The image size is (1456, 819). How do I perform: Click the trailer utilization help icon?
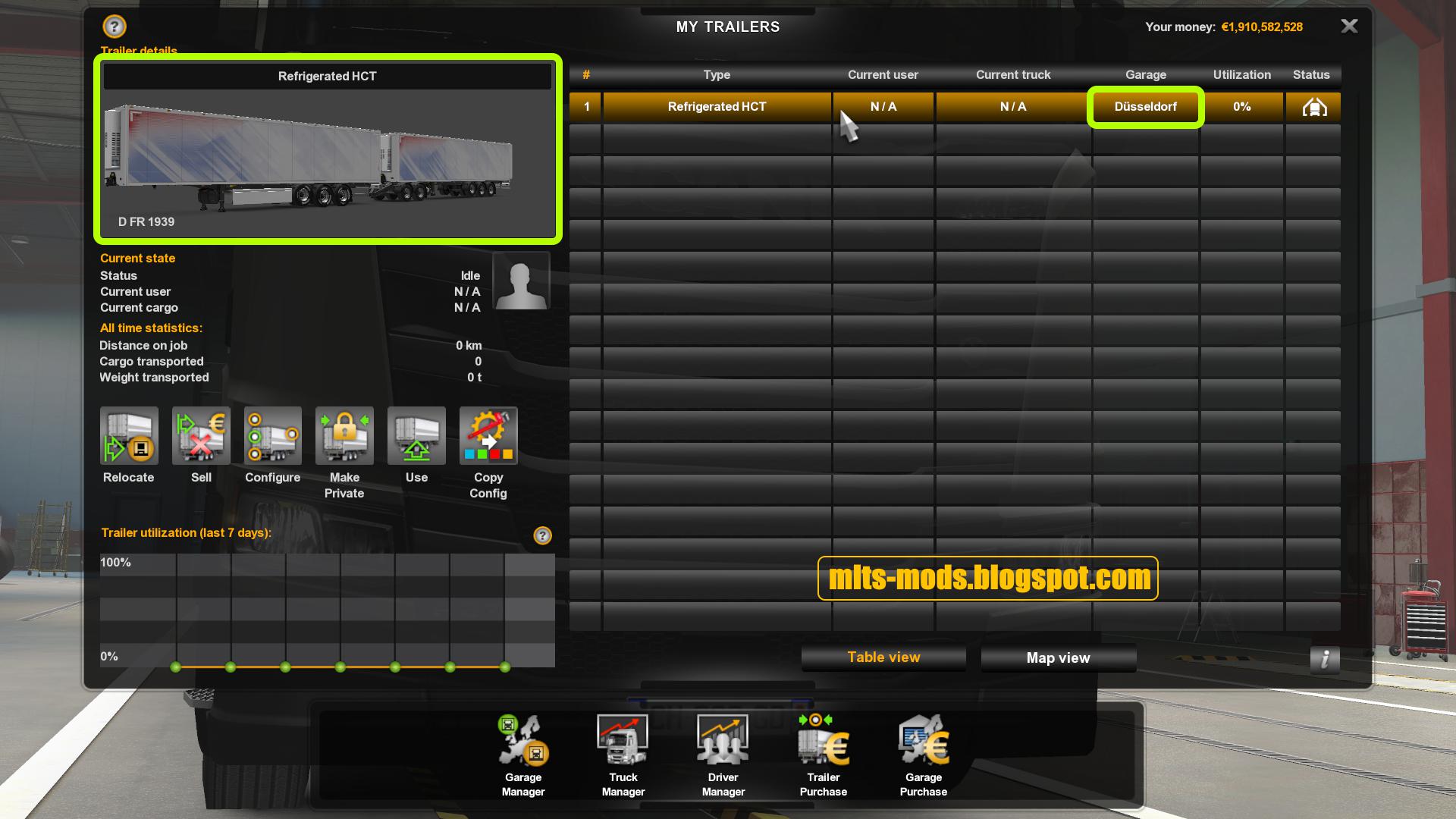[x=542, y=535]
